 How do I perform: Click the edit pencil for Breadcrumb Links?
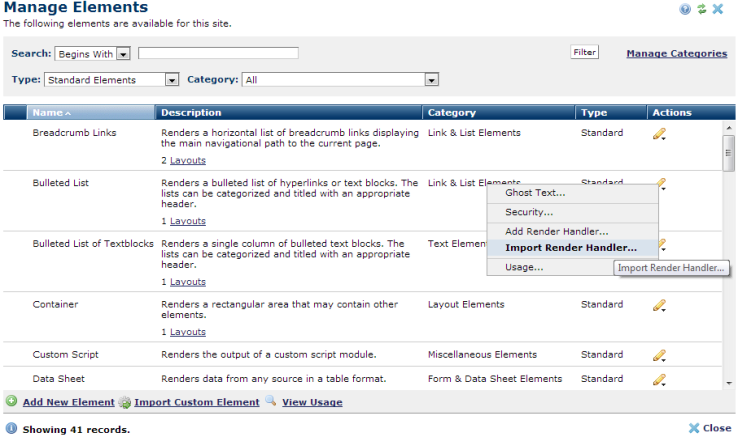659,133
